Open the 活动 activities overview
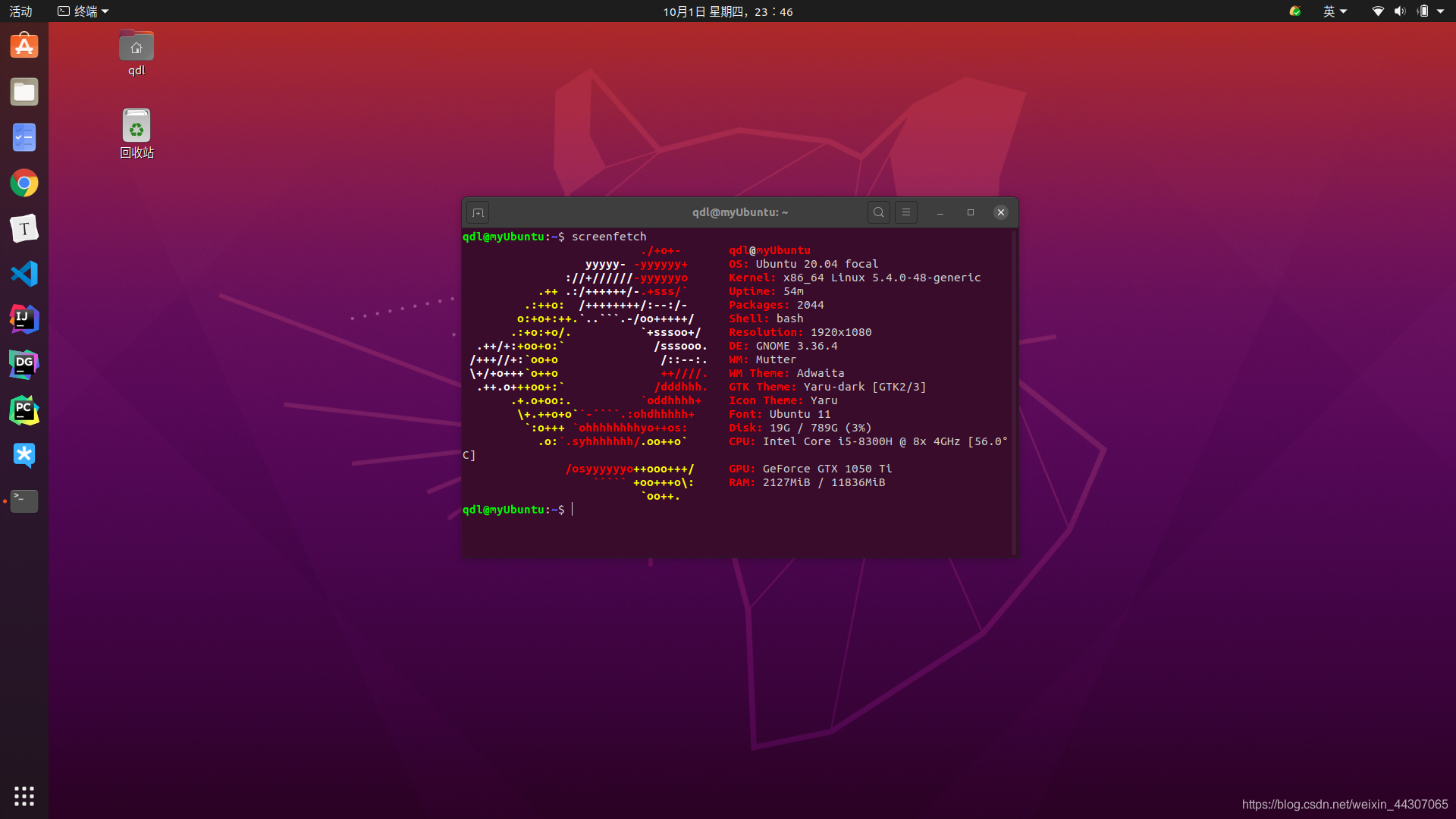The height and width of the screenshot is (819, 1456). pos(20,11)
